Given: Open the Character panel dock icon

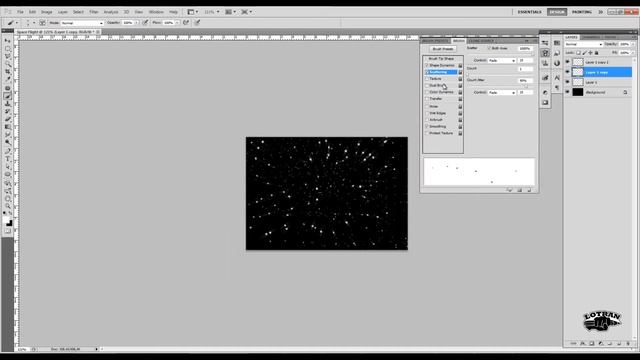Looking at the screenshot, I should [557, 78].
